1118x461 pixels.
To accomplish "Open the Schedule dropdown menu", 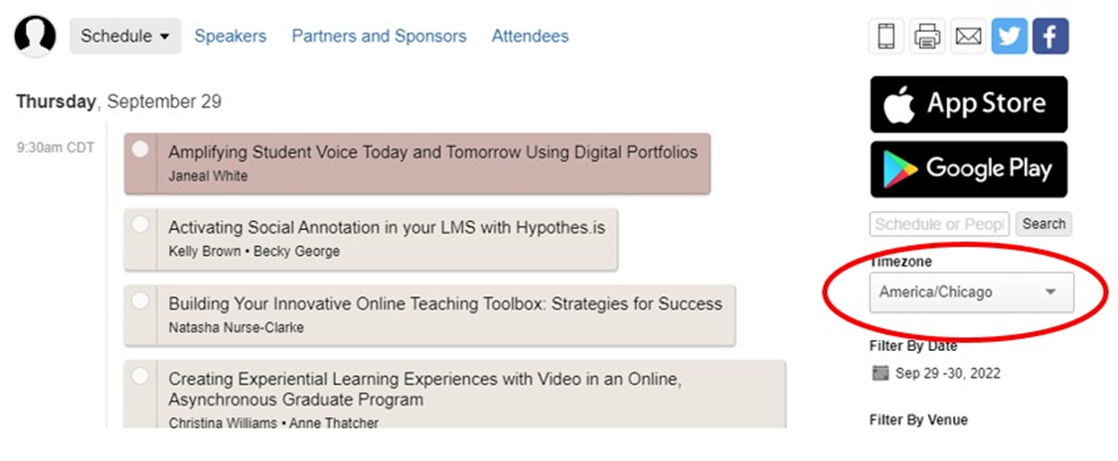I will click(125, 37).
